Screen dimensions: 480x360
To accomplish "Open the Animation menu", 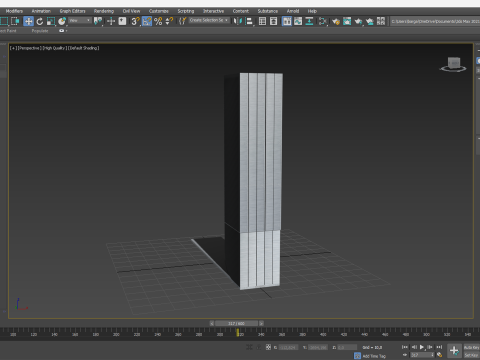I will click(x=41, y=11).
